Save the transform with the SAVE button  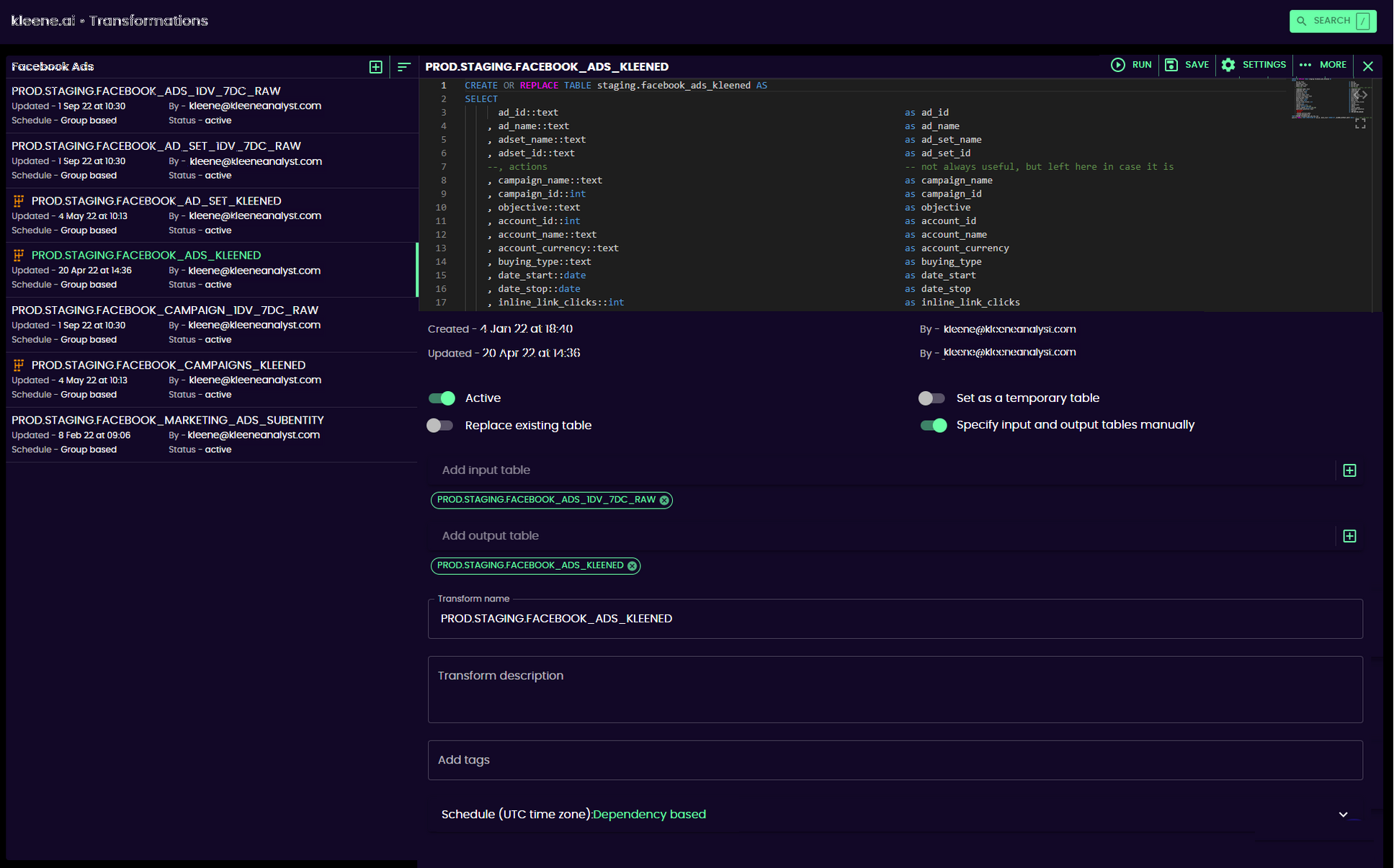[x=1187, y=65]
